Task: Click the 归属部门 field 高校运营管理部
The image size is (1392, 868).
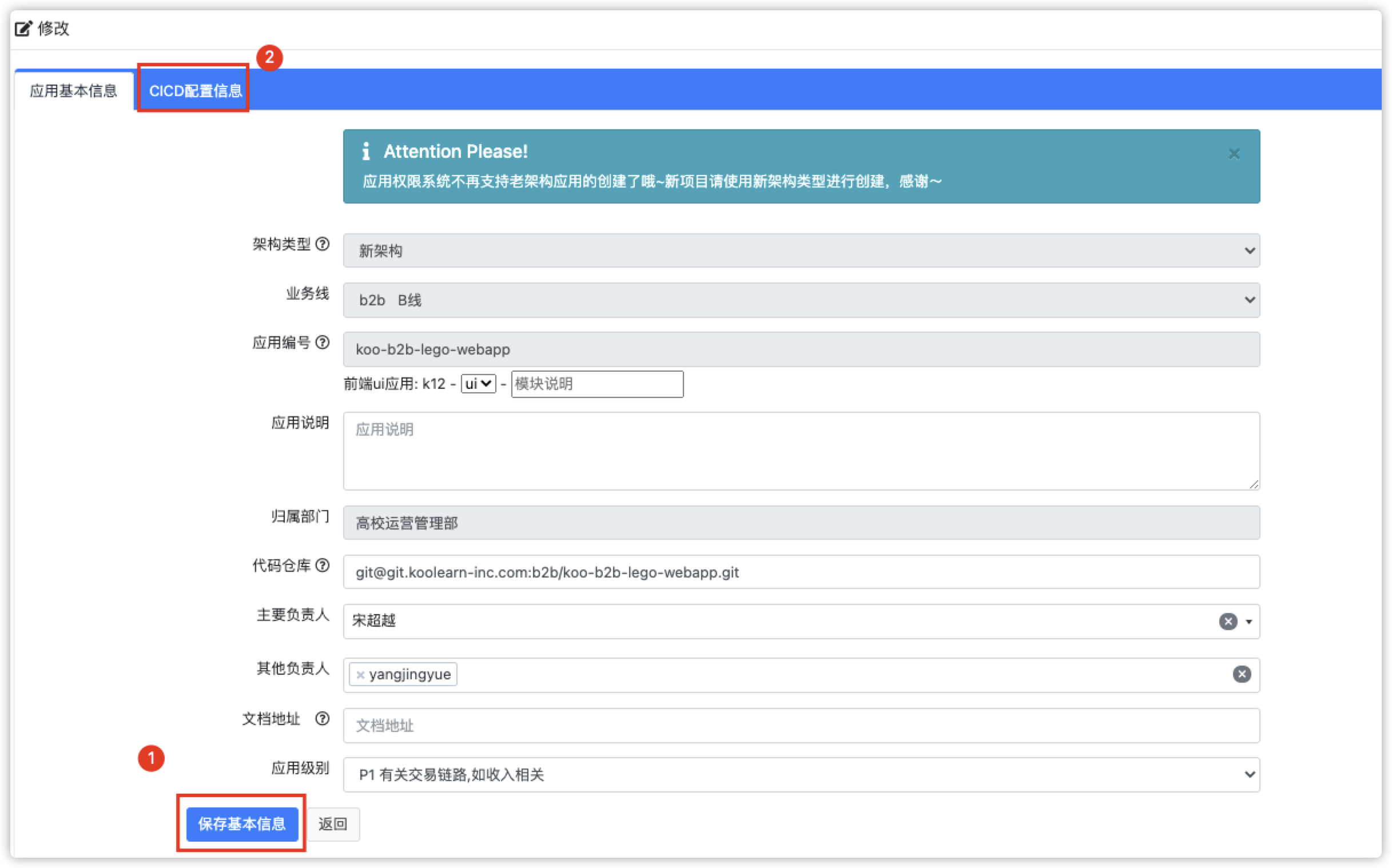Action: point(801,523)
